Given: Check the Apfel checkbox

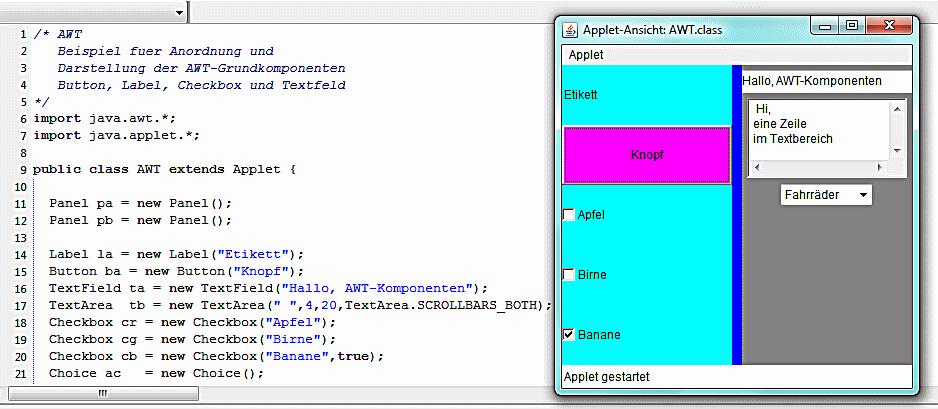Looking at the screenshot, I should point(570,215).
